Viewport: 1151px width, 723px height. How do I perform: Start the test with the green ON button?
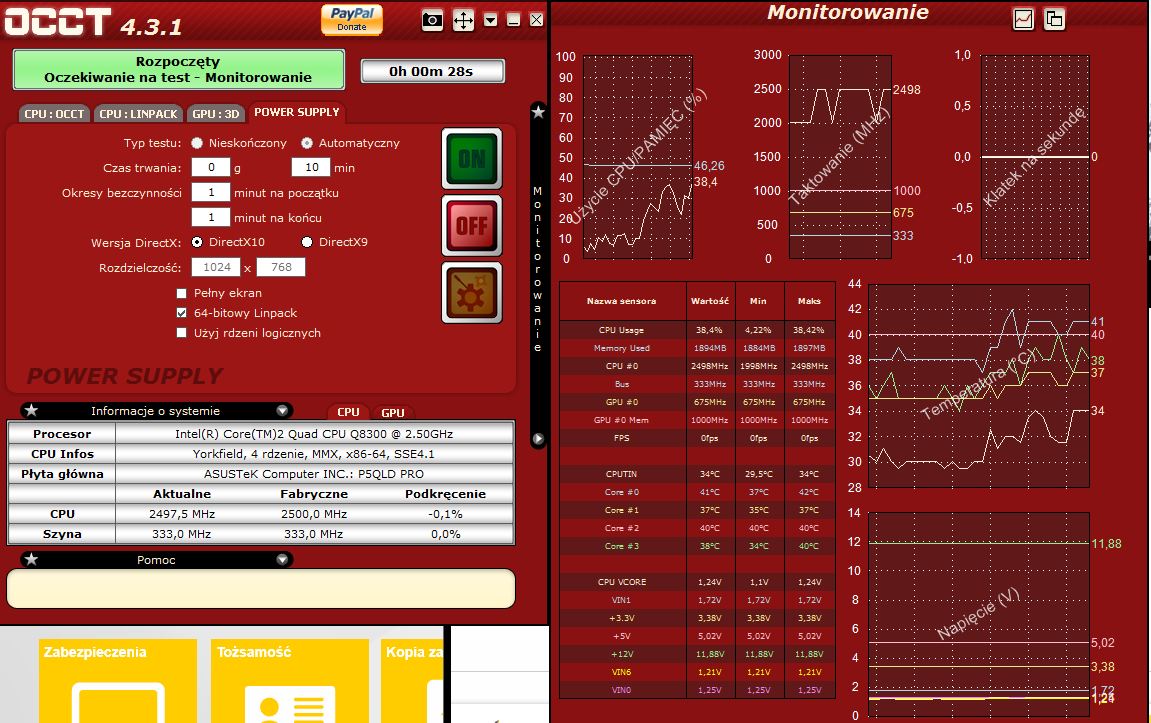472,159
